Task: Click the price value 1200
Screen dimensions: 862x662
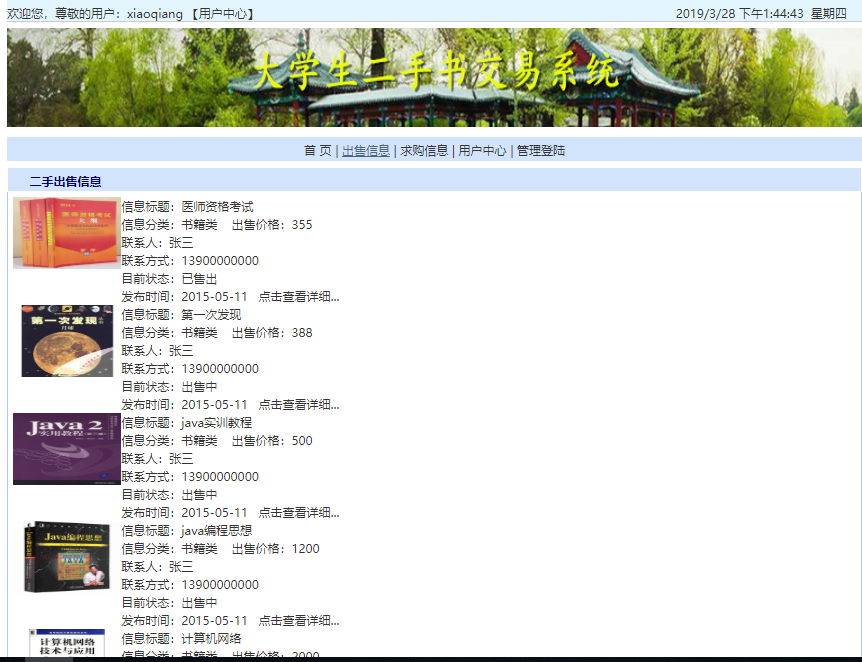Action: pos(306,549)
